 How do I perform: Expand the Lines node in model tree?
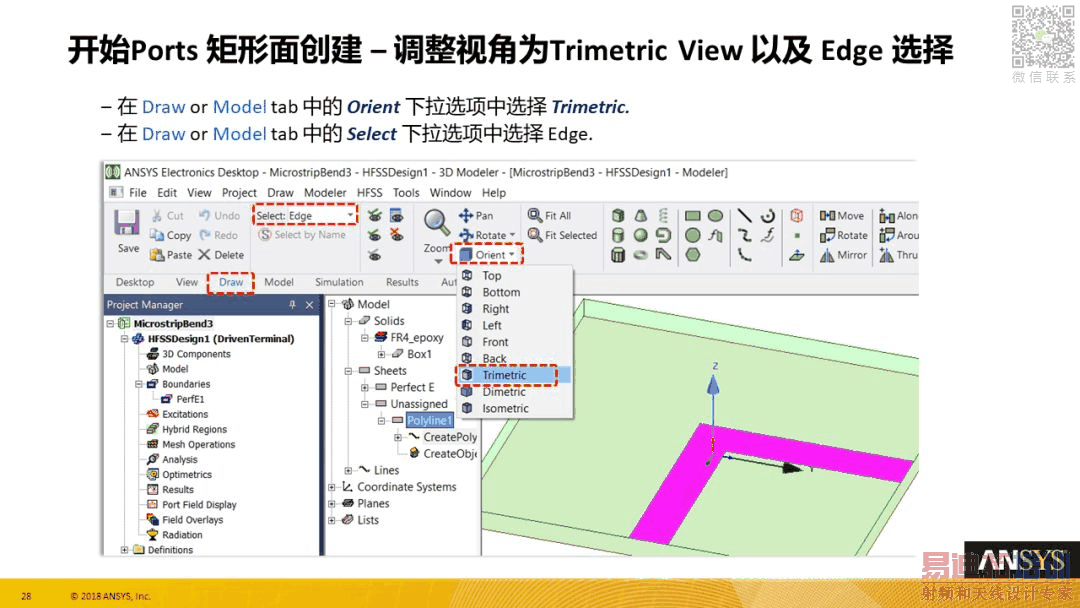[348, 470]
